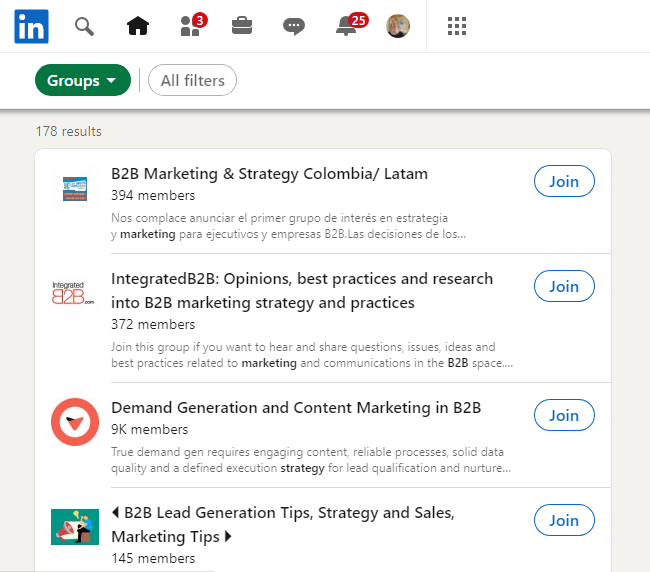Open the apps grid icon
This screenshot has width=650, height=572.
coord(457,26)
